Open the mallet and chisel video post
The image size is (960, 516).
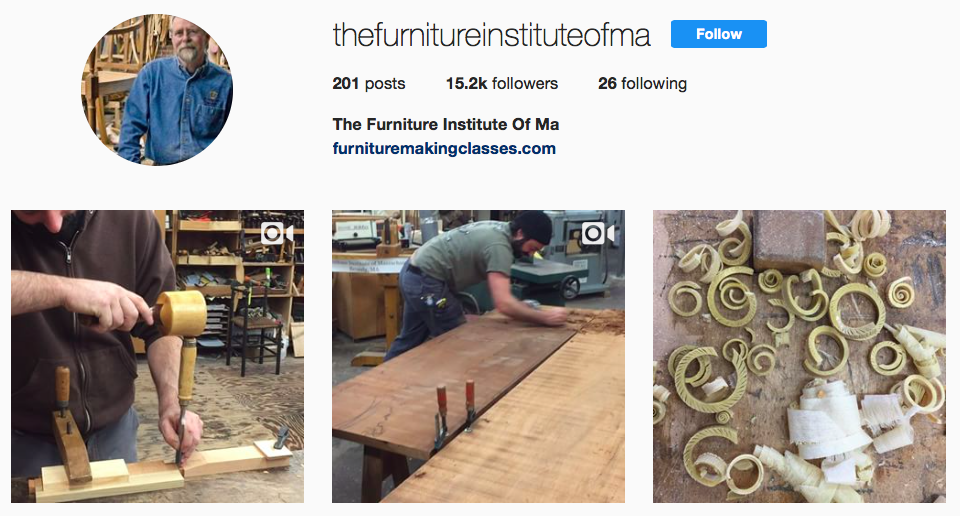(x=157, y=356)
